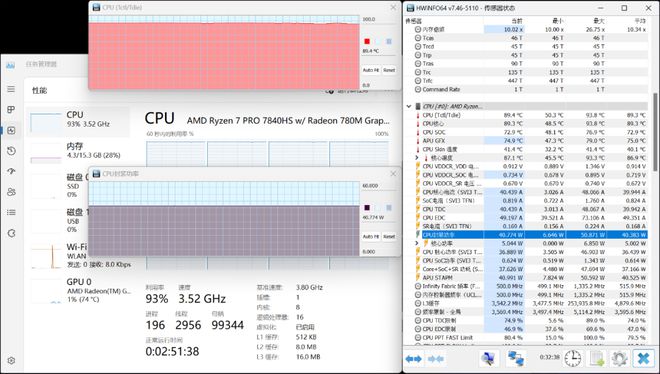Open the Processes page in Task Manager sidebar
This screenshot has height=374, width=660.
point(11,110)
